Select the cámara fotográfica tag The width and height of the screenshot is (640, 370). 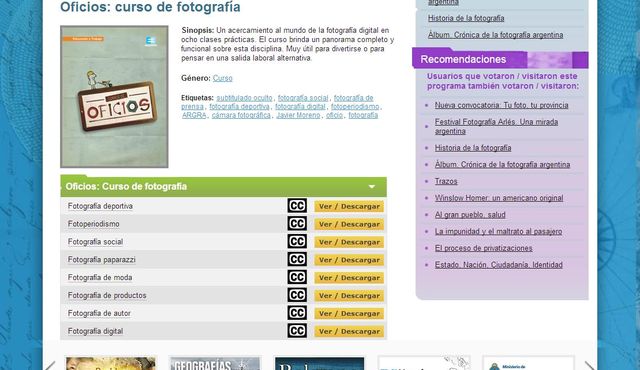coord(241,115)
